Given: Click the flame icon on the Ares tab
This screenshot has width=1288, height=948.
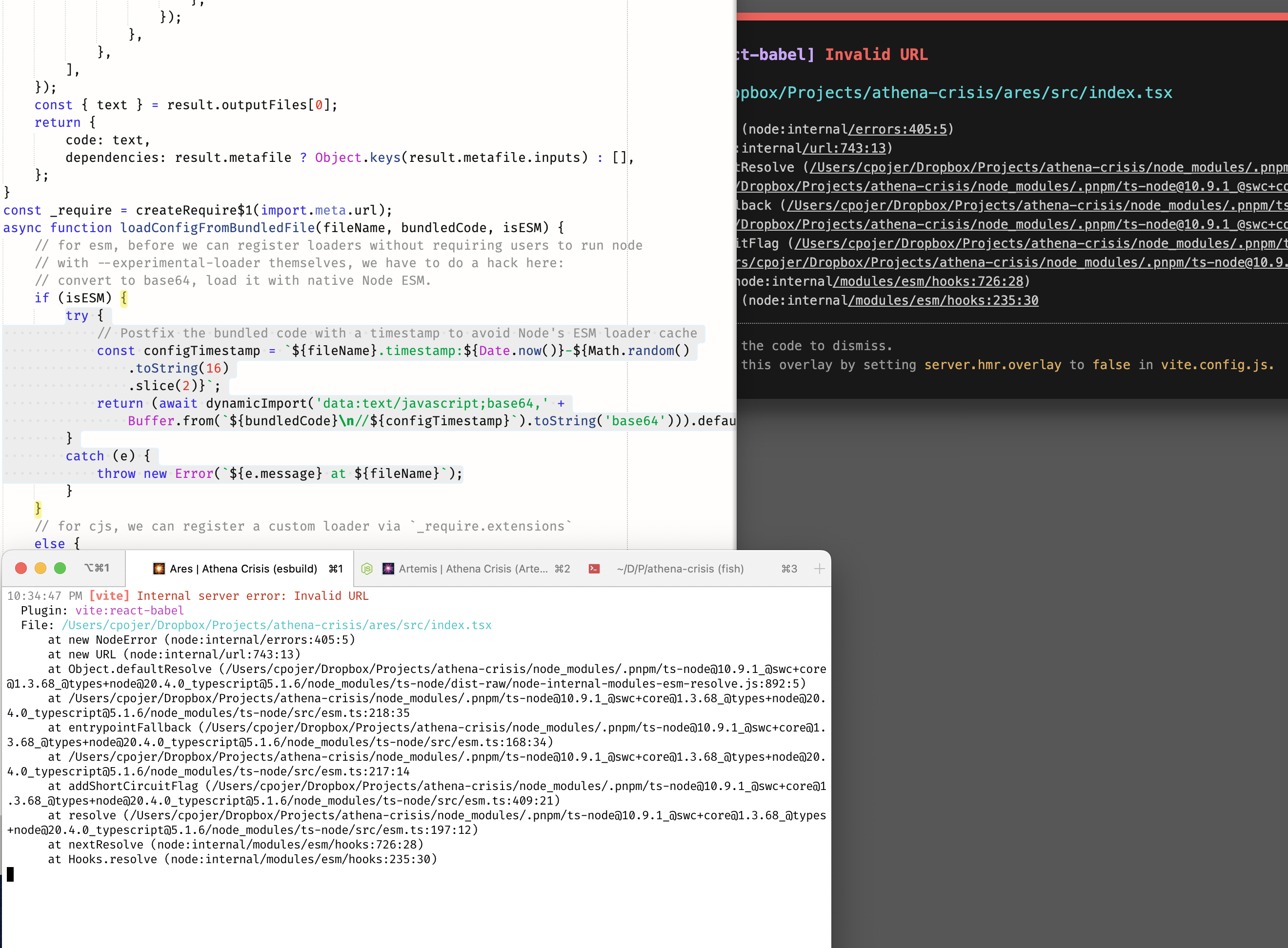Looking at the screenshot, I should [158, 569].
